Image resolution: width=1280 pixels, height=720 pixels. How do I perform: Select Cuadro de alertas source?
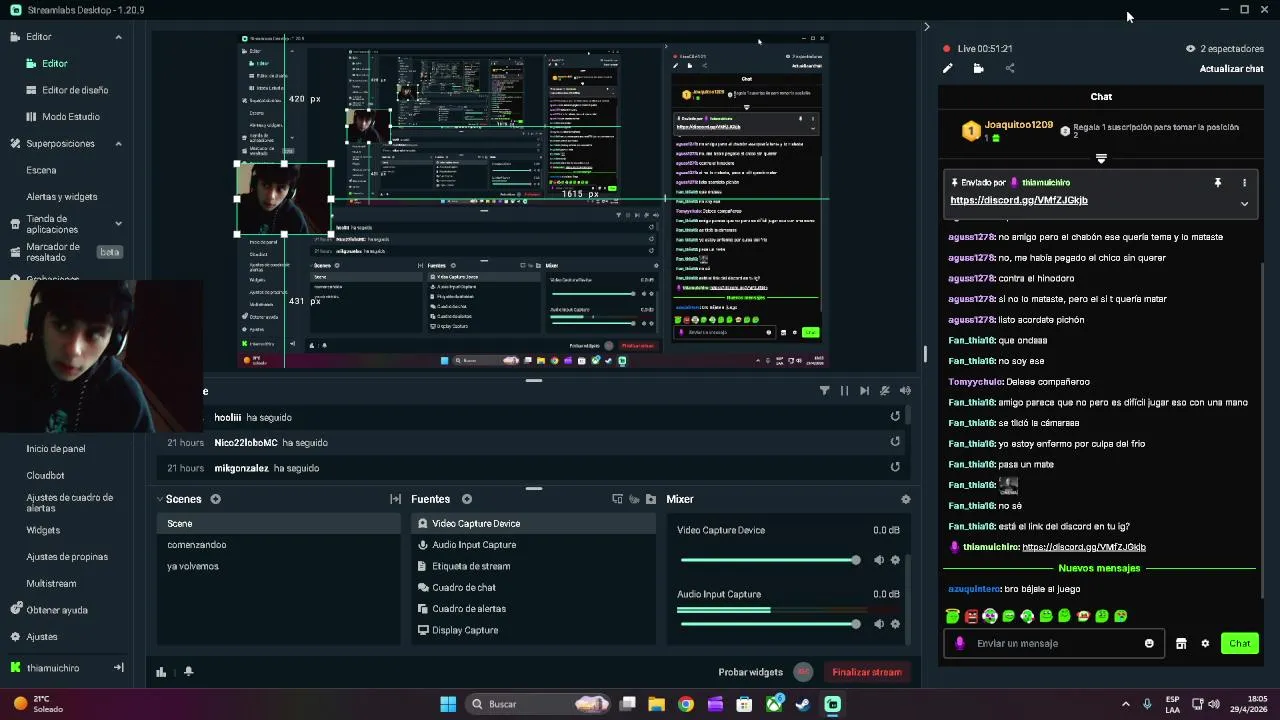[x=533, y=608]
